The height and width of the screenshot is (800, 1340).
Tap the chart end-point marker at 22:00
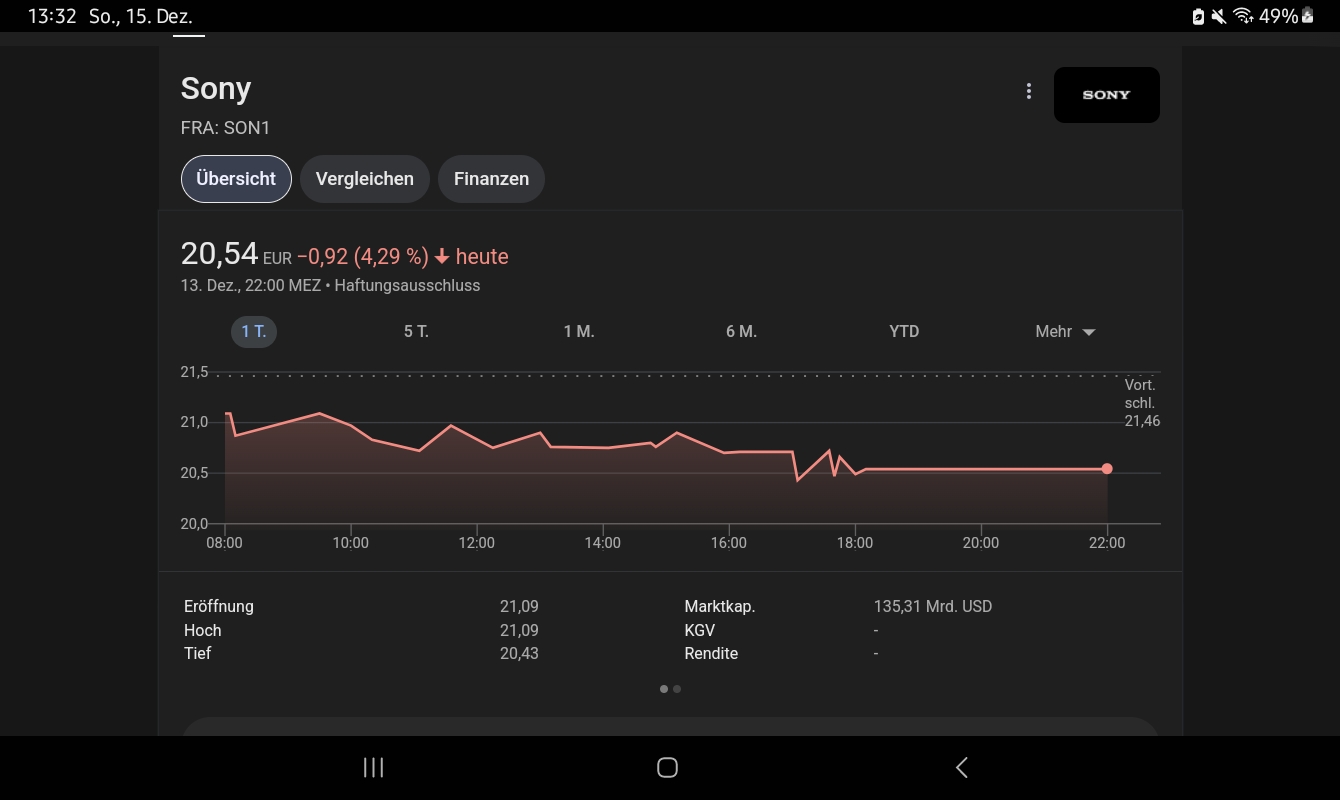1107,469
